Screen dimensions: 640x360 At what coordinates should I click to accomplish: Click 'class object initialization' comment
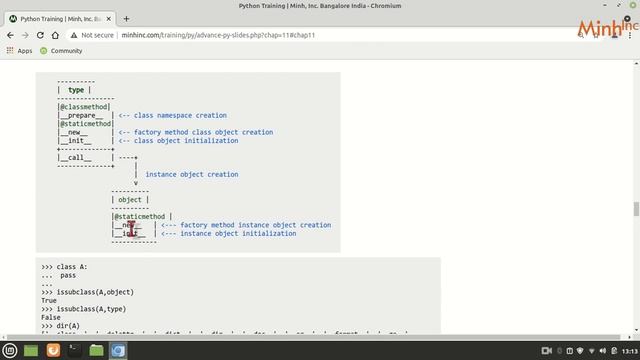click(x=186, y=140)
